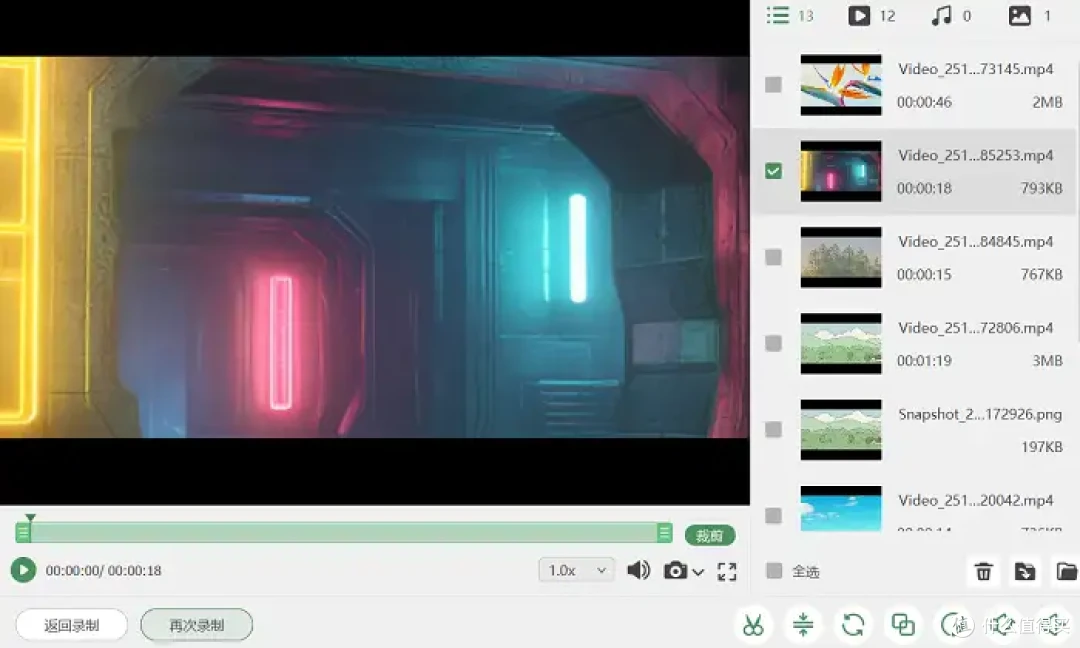Screen dimensions: 1080x648
Task: Click the file name Video_251...20042.mp4
Action: [975, 500]
